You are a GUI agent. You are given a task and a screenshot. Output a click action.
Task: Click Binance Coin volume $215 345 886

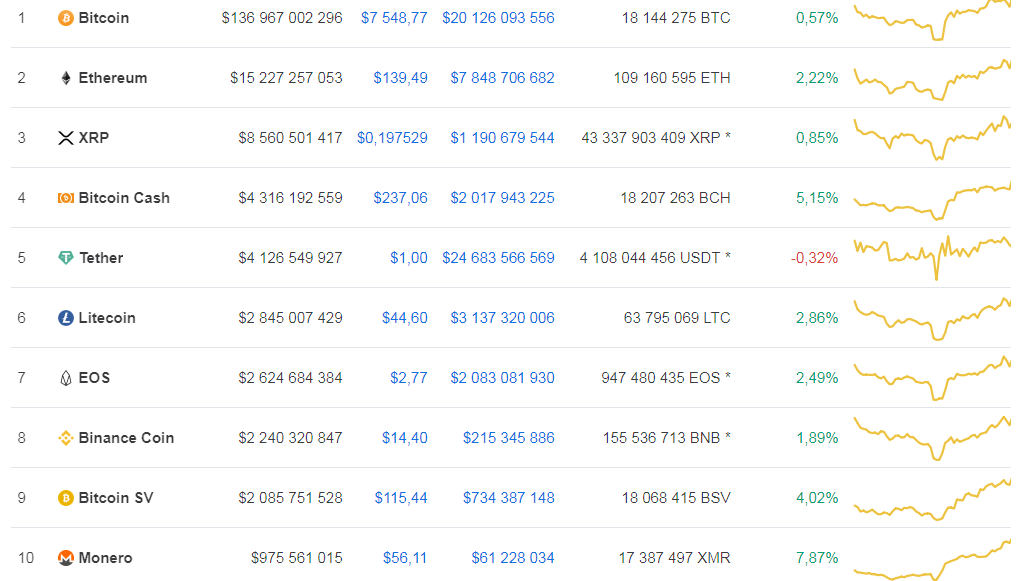point(508,438)
